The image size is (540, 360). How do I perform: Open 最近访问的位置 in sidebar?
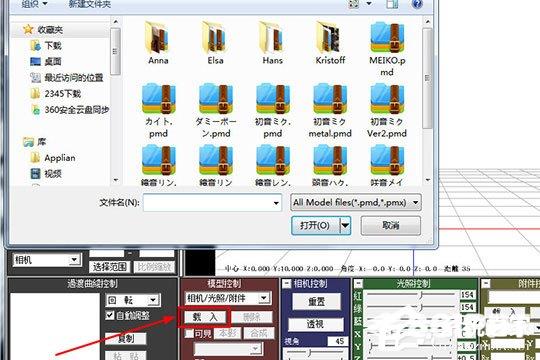[x=67, y=78]
